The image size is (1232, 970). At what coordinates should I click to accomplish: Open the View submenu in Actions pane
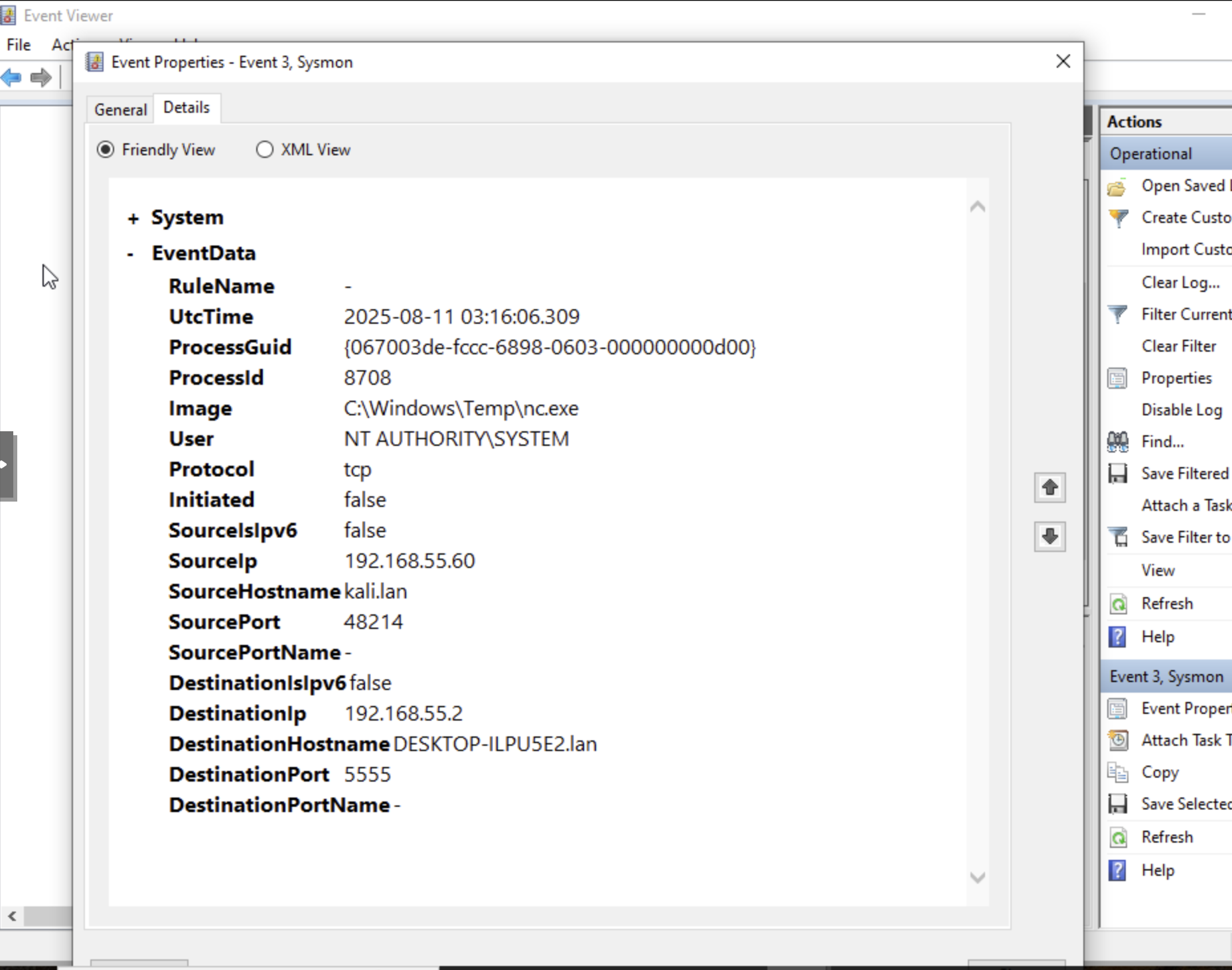coord(1158,571)
